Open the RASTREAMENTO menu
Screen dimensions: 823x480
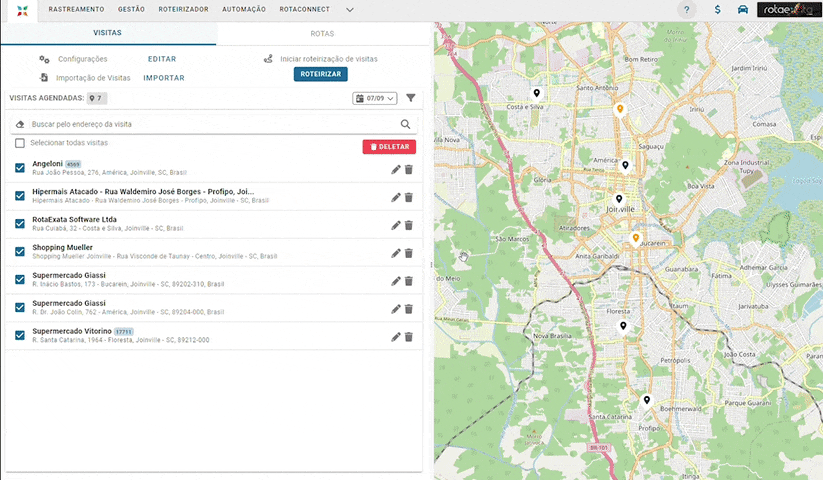tap(77, 9)
